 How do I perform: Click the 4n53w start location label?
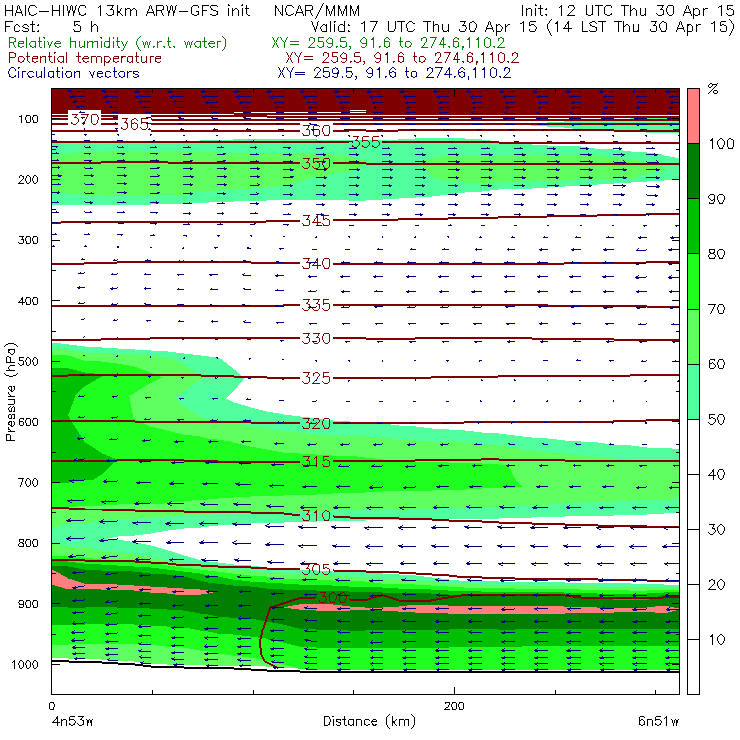tap(73, 722)
